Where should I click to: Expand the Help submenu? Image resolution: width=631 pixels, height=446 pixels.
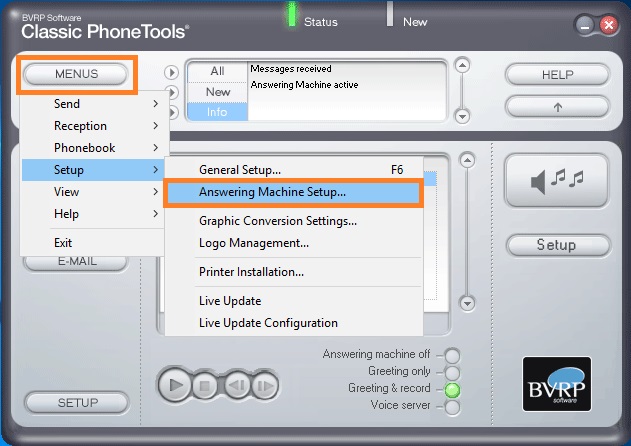point(93,214)
